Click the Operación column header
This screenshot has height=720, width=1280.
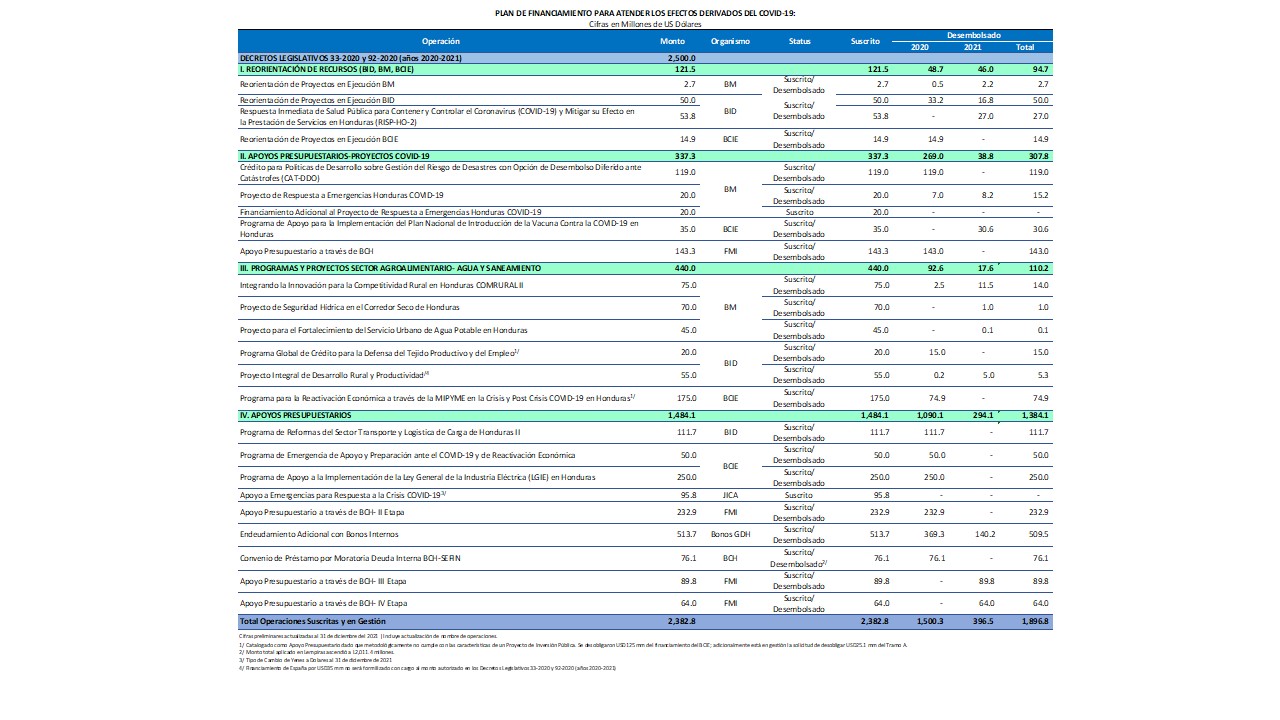coord(441,41)
